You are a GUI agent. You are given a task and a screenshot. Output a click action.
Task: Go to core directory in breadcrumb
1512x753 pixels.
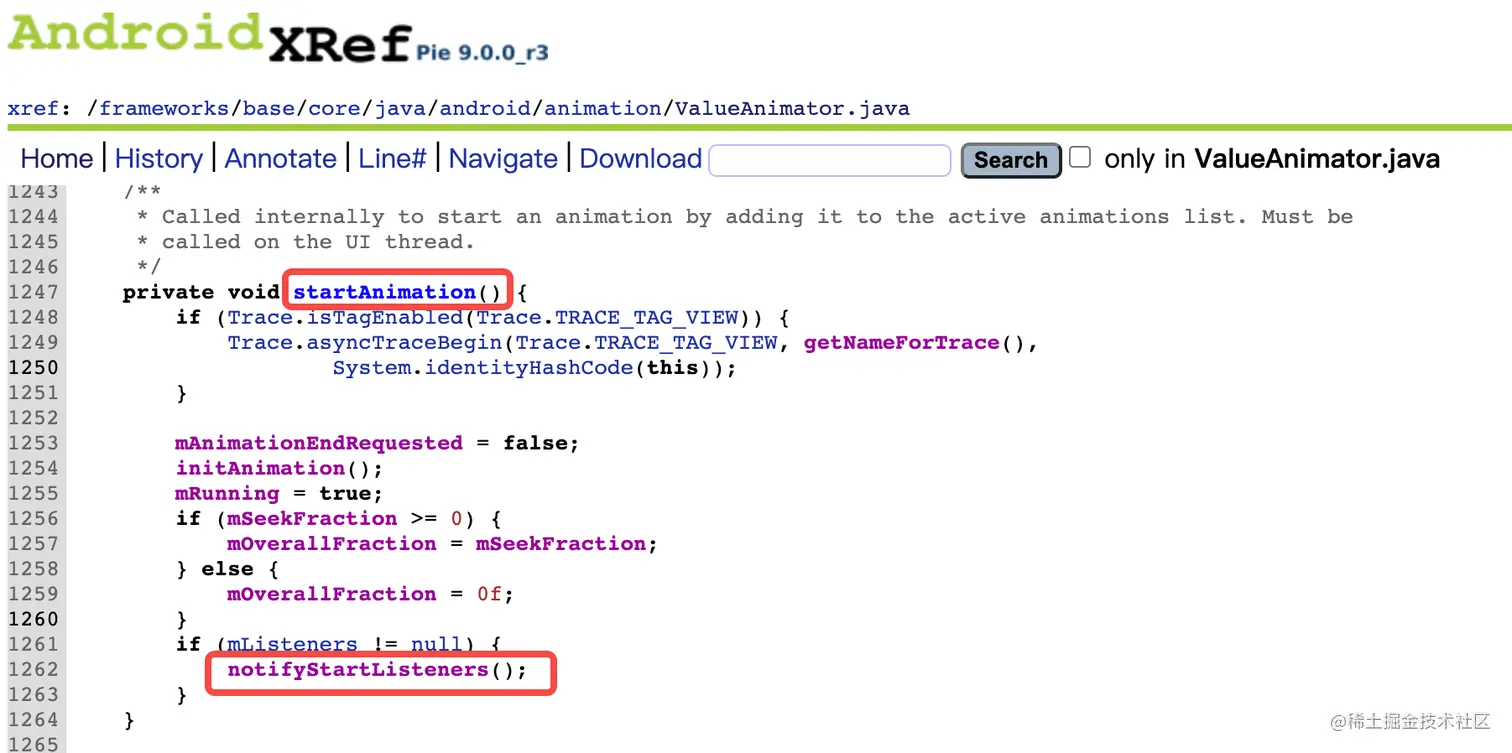(x=334, y=108)
